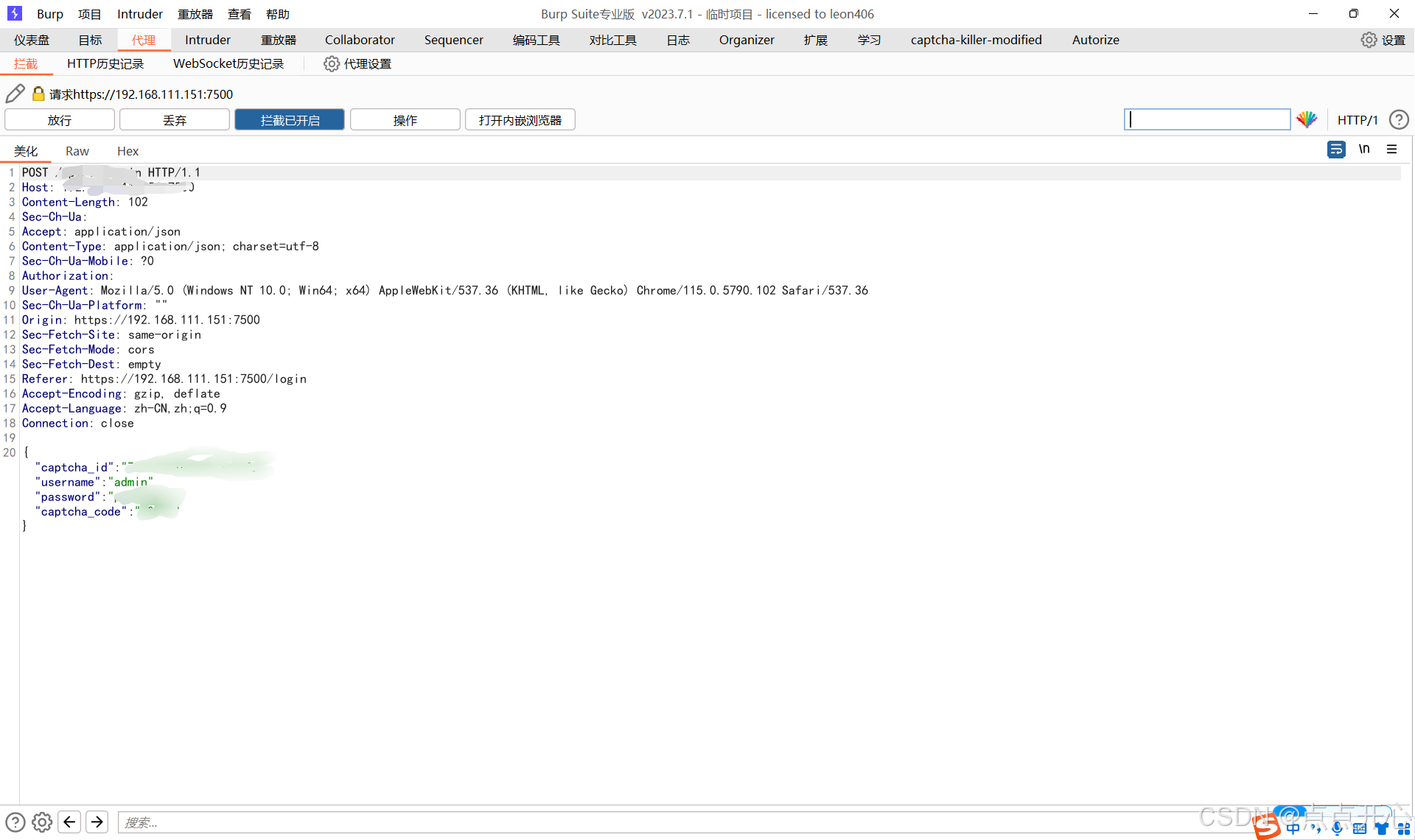Open the colorful highlight color picker icon
The height and width of the screenshot is (840, 1415).
coord(1307,119)
